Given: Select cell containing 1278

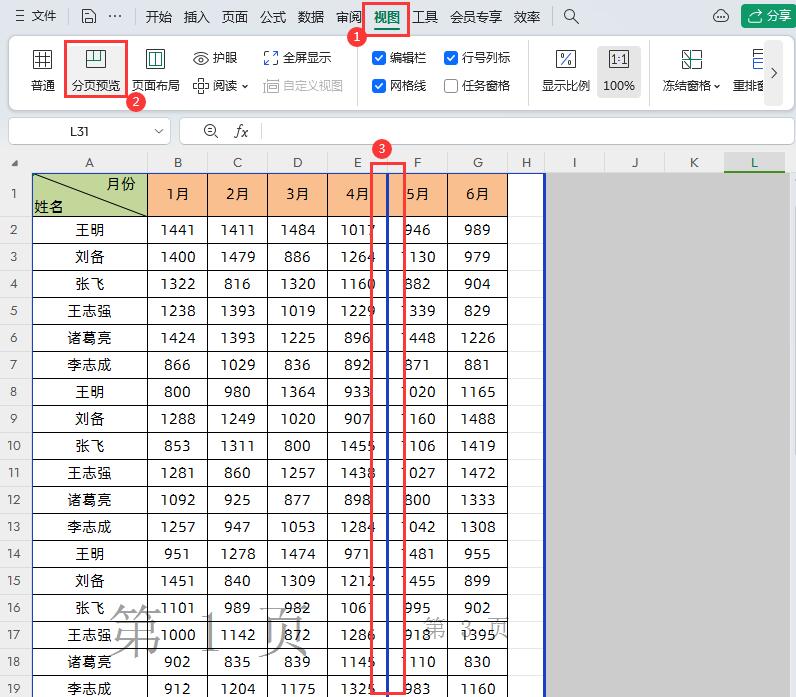Looking at the screenshot, I should coord(238,553).
